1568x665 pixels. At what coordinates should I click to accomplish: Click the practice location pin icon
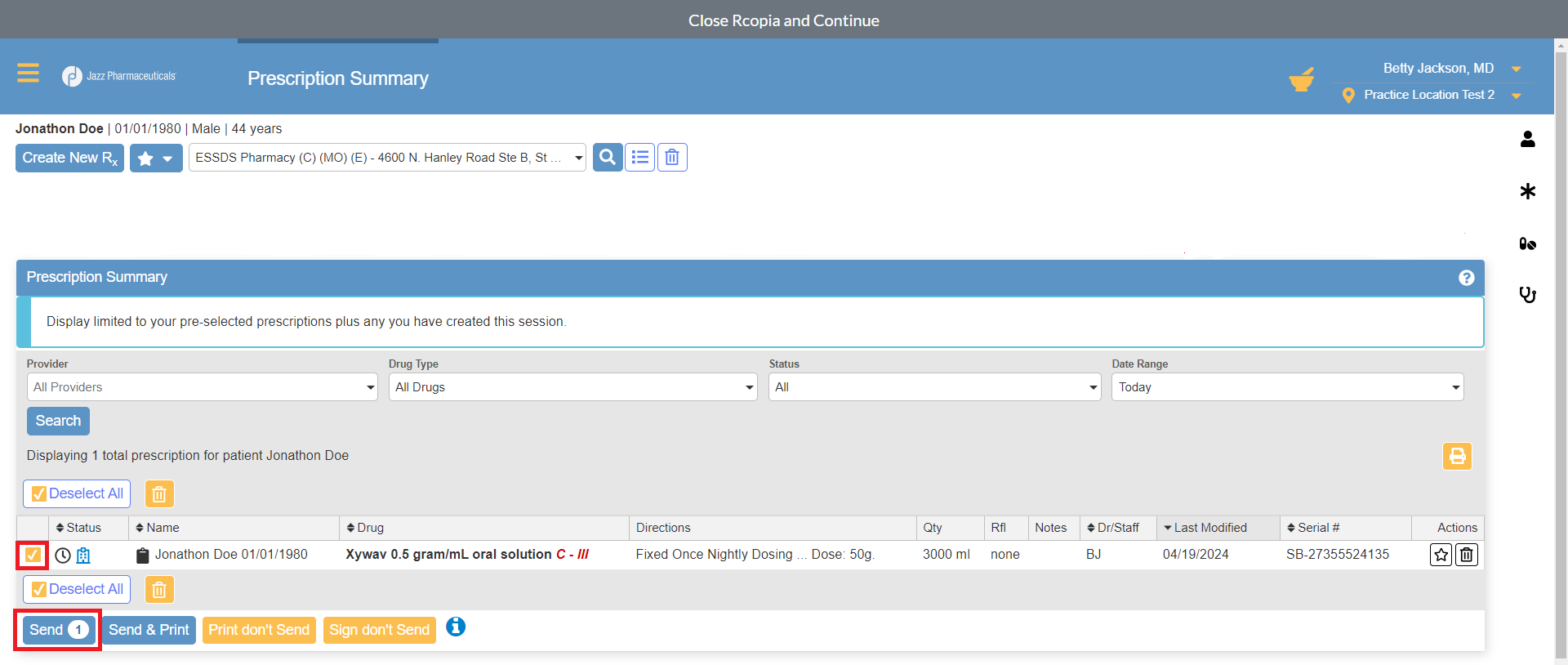pos(1348,96)
